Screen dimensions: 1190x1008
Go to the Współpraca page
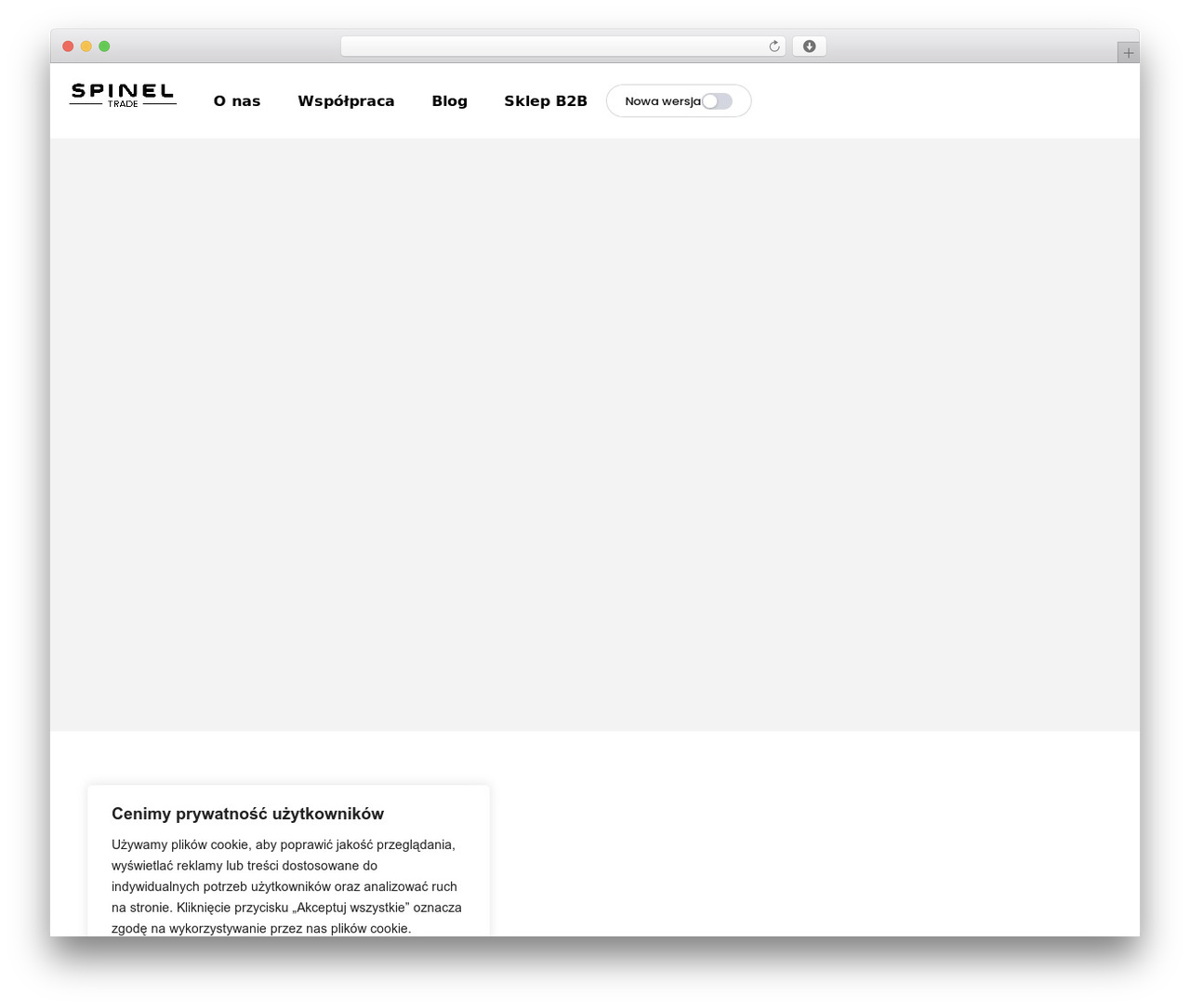click(346, 101)
